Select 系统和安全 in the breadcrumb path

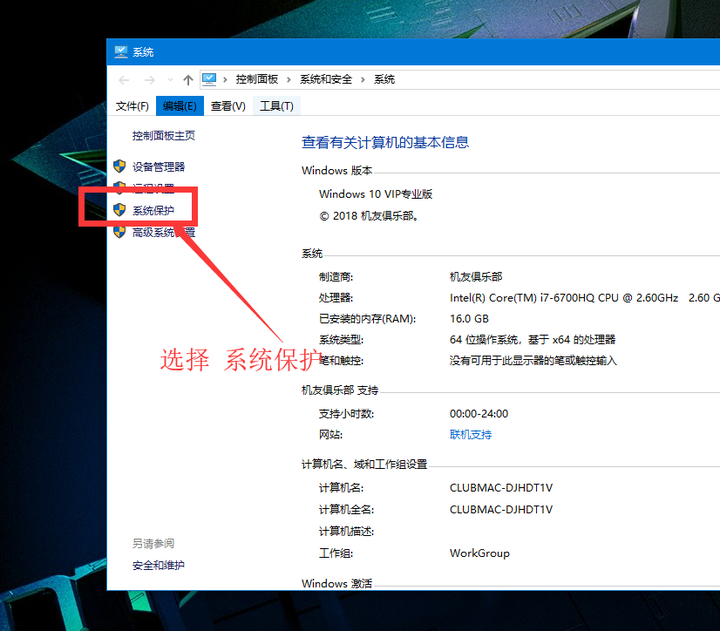[326, 79]
